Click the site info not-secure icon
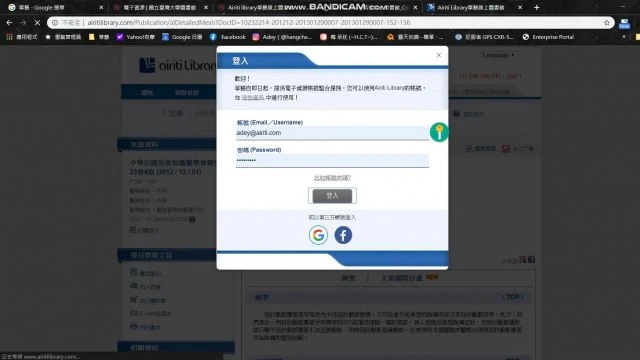The width and height of the screenshot is (640, 360). point(55,23)
